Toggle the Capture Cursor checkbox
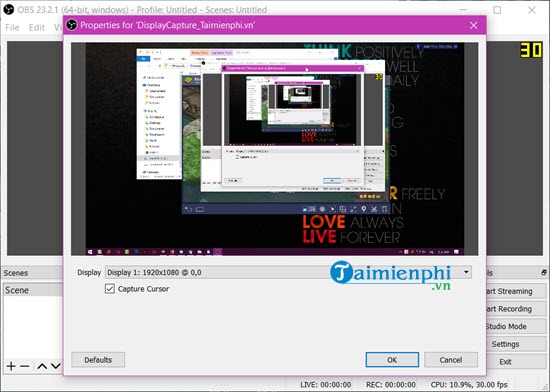This screenshot has height=392, width=550. tap(110, 289)
